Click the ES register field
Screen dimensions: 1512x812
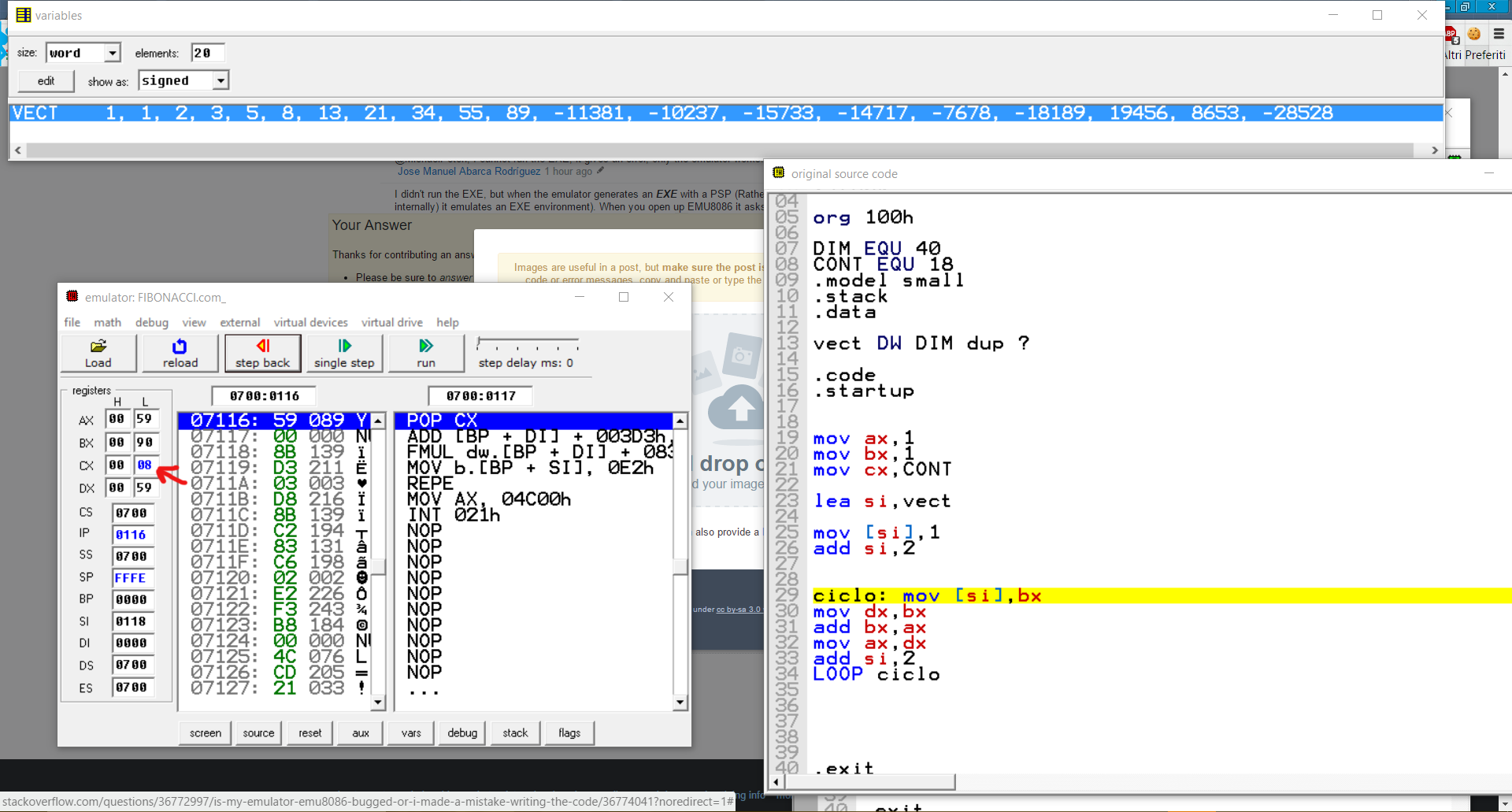pyautogui.click(x=132, y=688)
